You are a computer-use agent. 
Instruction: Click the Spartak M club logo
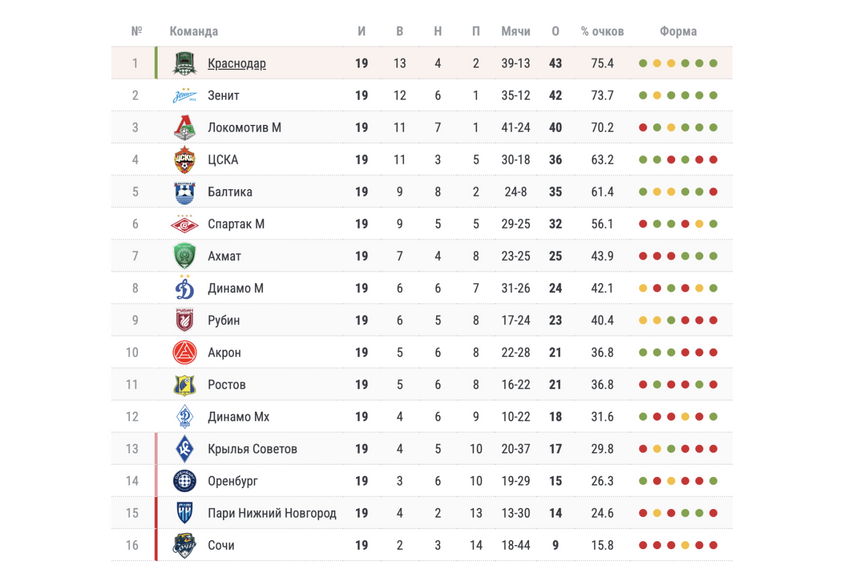pyautogui.click(x=185, y=224)
